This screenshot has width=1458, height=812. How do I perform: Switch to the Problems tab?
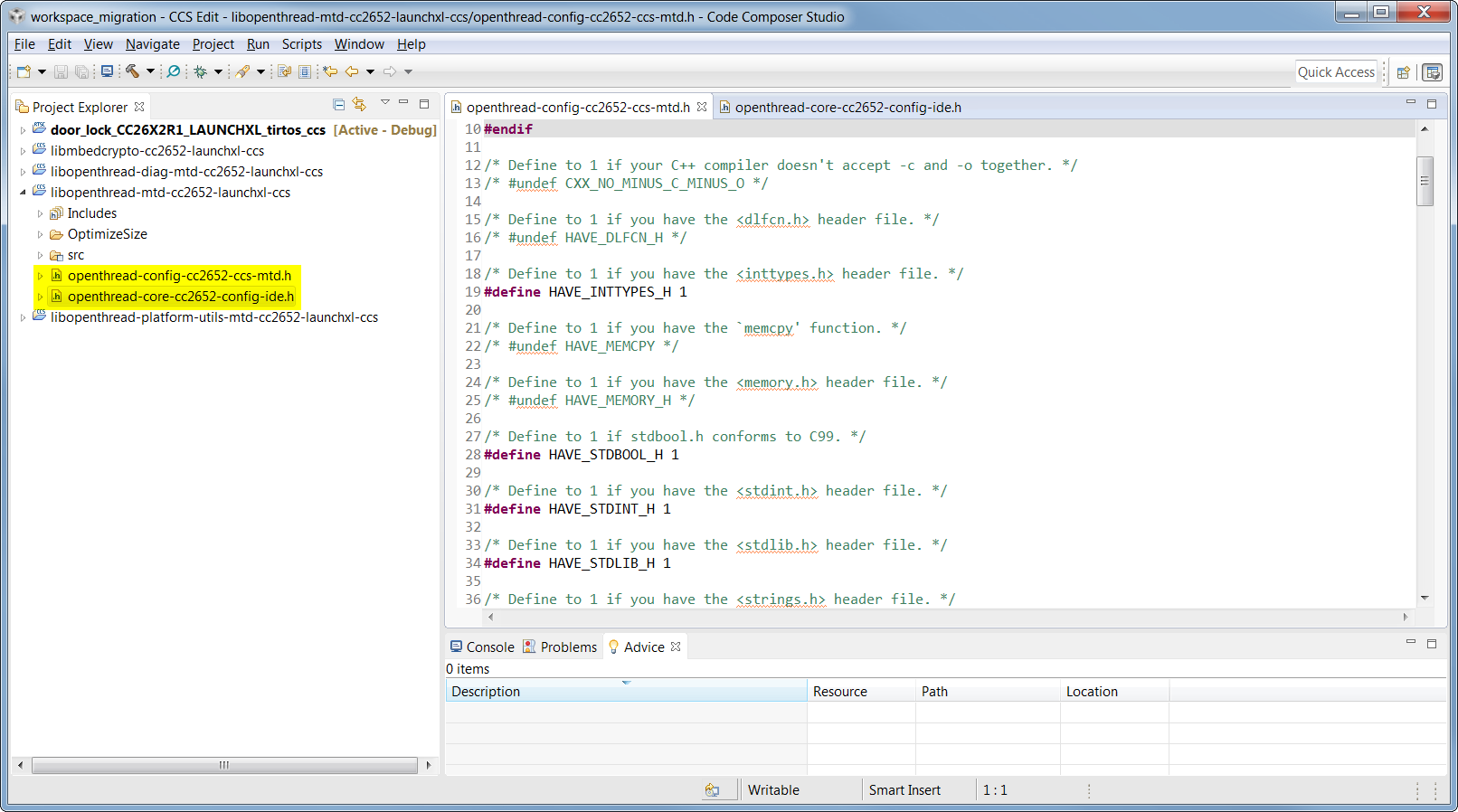pyautogui.click(x=560, y=647)
